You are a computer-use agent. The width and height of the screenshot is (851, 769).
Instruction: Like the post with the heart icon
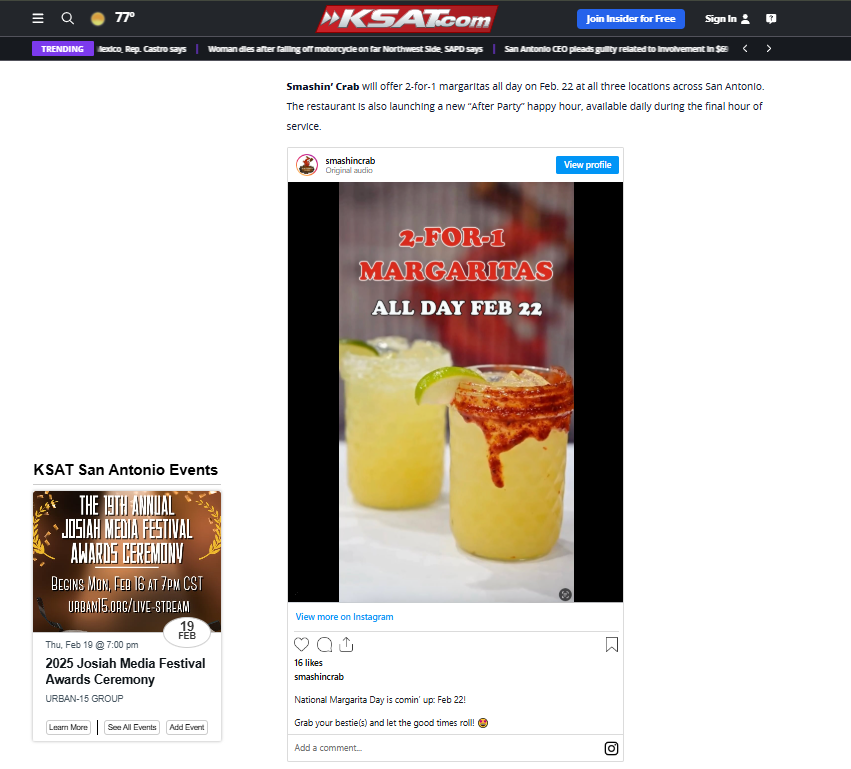[301, 645]
